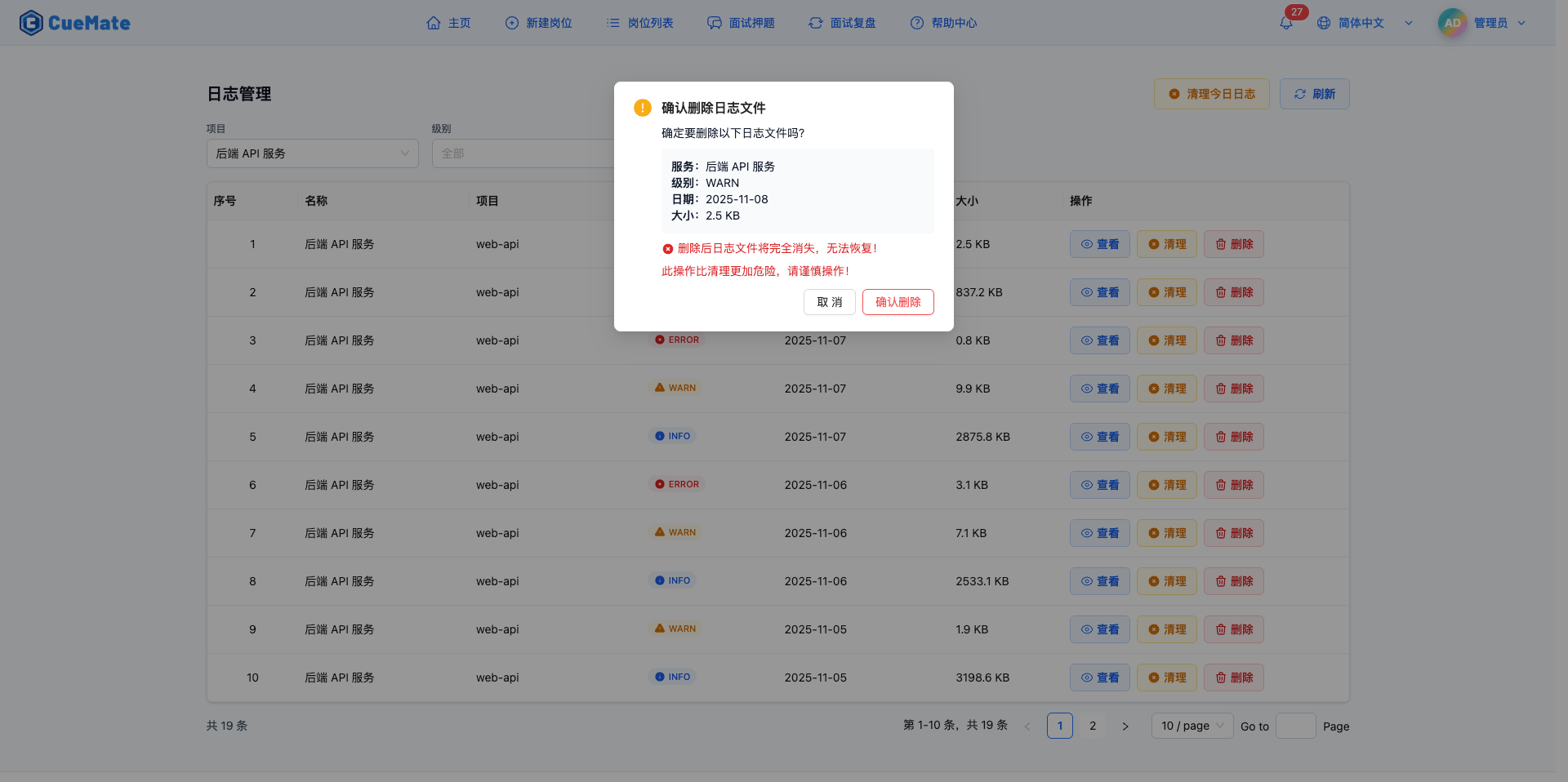
Task: Open the 10 / page size selector
Action: coord(1192,726)
